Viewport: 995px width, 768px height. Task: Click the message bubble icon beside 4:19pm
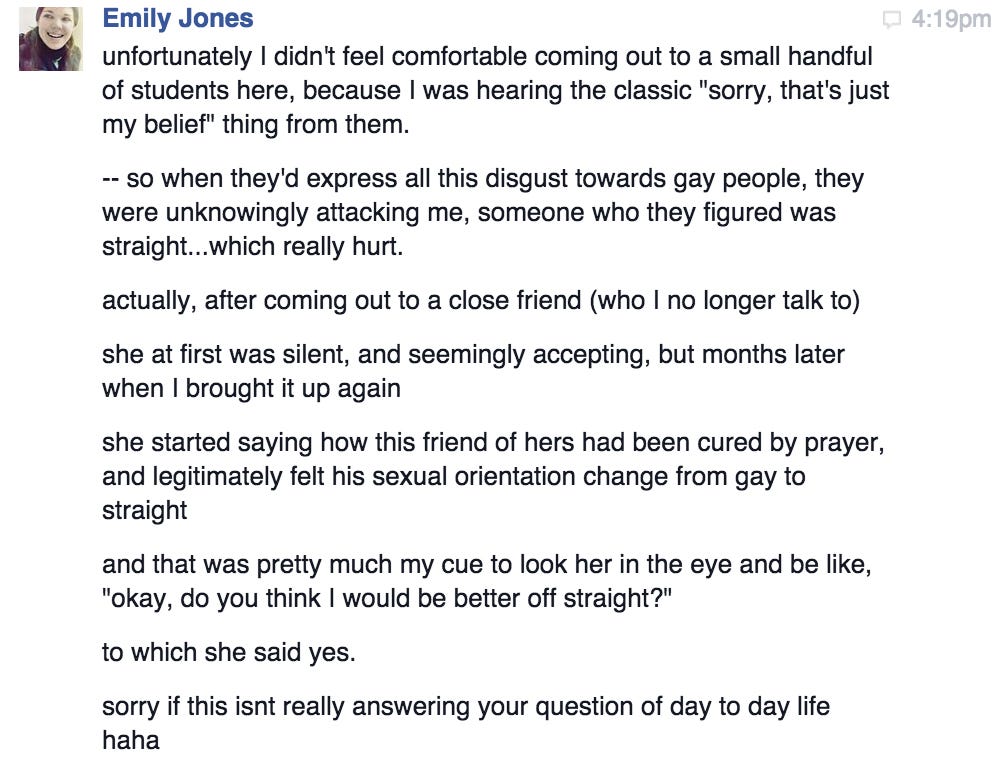pos(892,20)
